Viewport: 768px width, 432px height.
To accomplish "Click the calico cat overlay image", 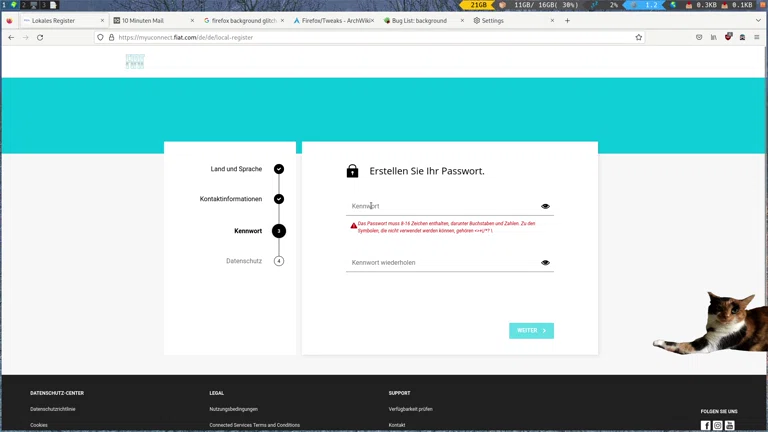I will click(x=710, y=323).
